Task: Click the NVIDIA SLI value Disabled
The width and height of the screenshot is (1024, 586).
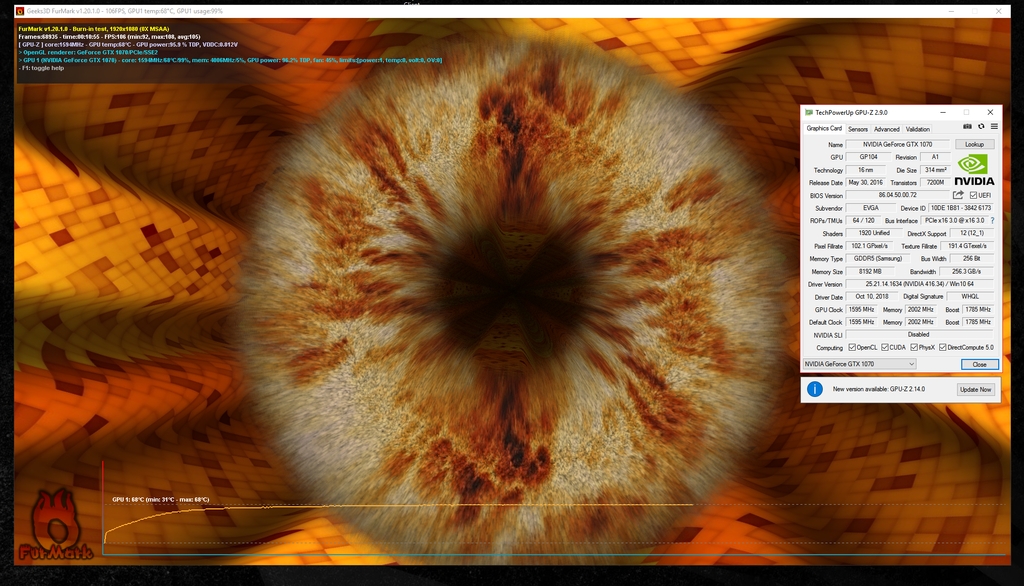Action: coord(920,335)
